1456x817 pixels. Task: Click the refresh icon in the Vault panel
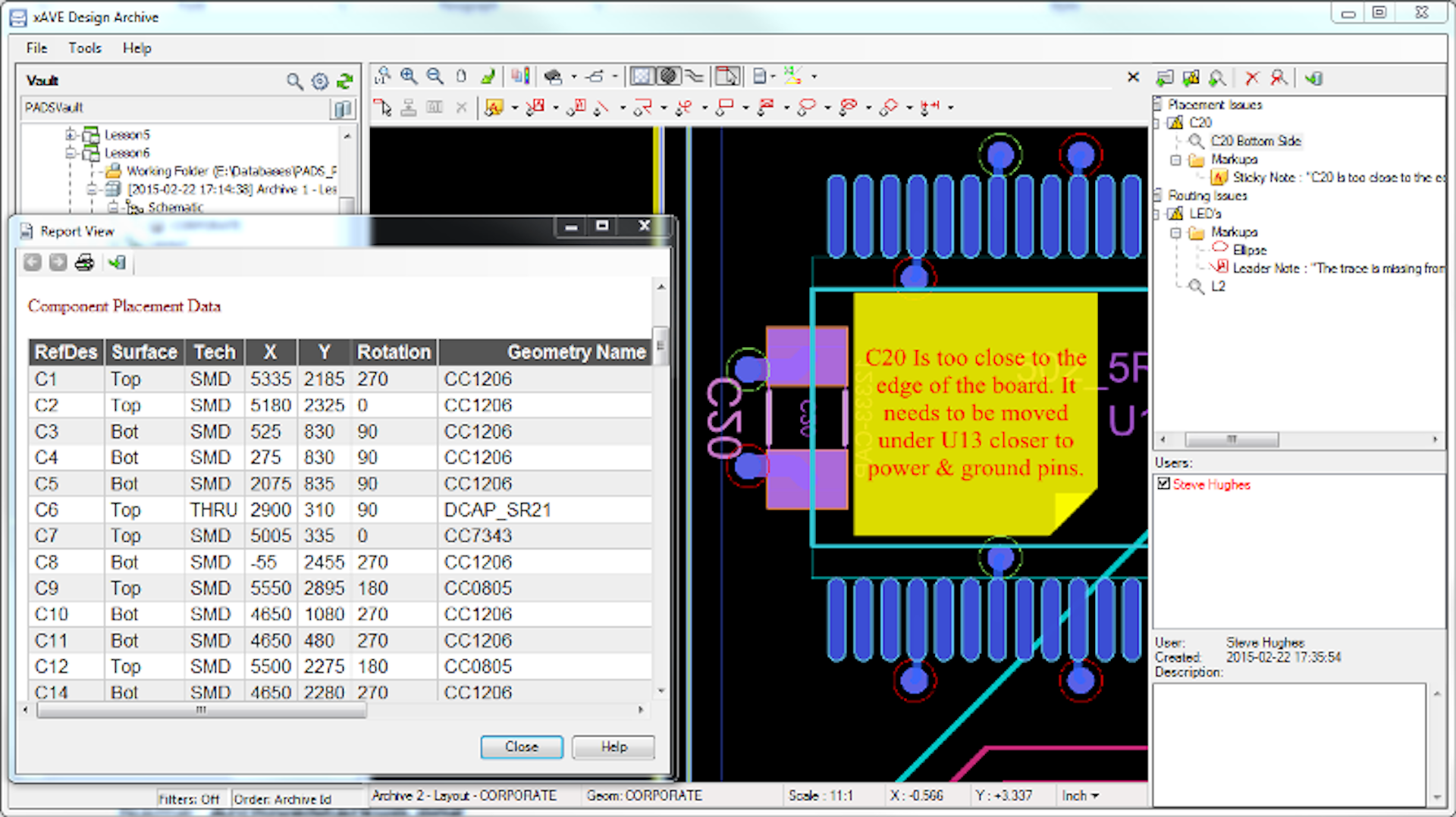(345, 81)
